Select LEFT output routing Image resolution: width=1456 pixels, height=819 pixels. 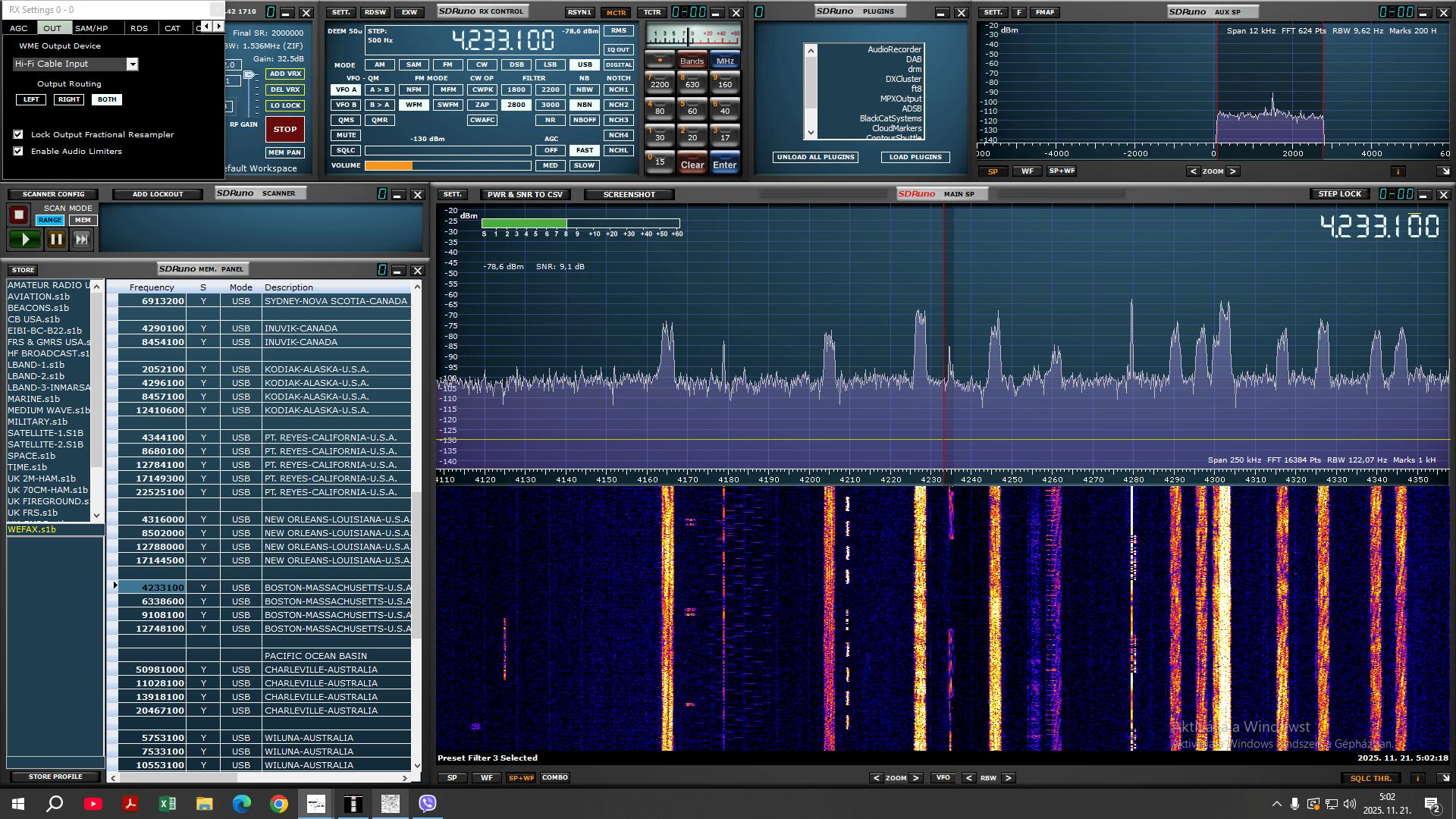click(x=31, y=99)
